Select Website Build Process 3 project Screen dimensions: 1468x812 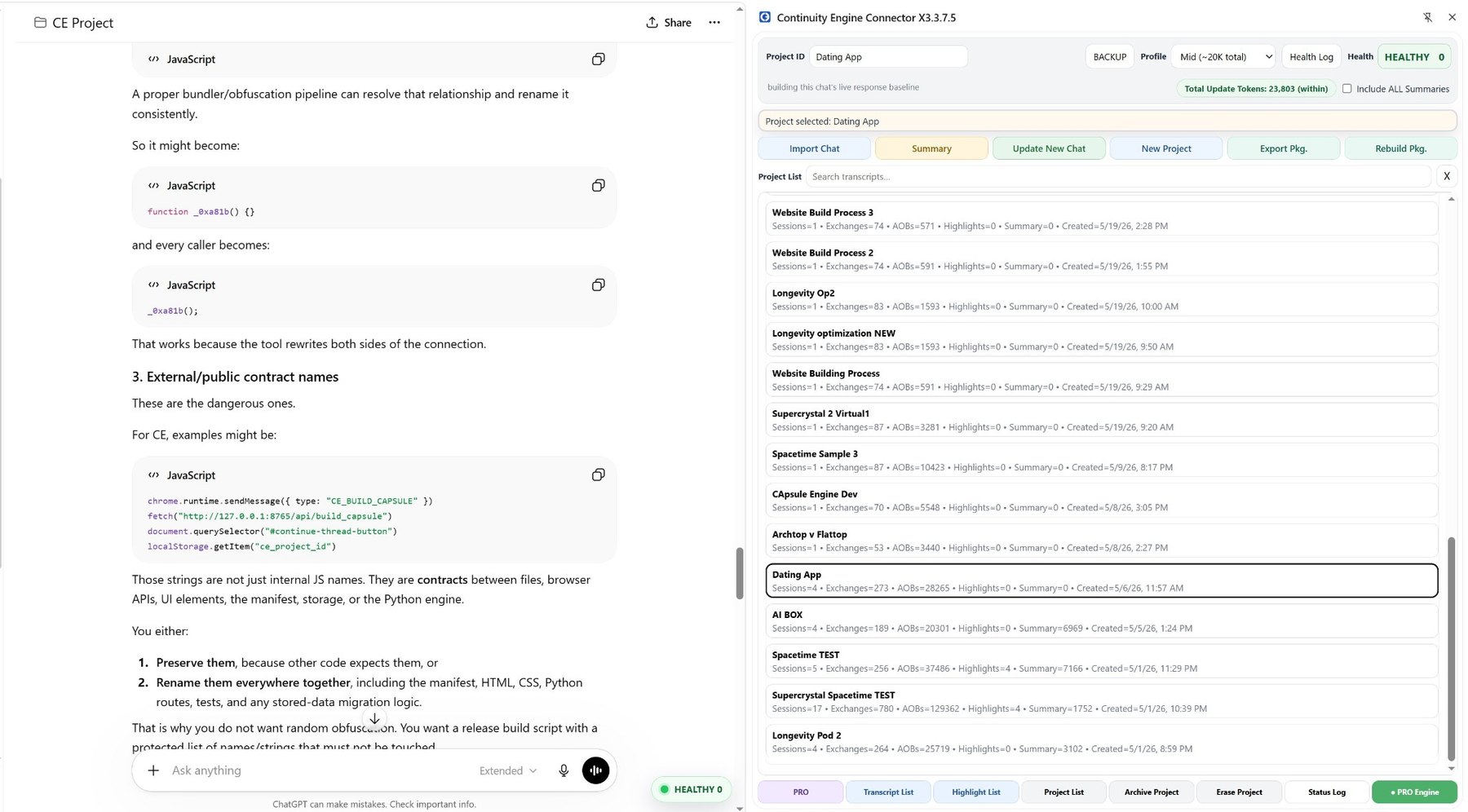[1101, 219]
